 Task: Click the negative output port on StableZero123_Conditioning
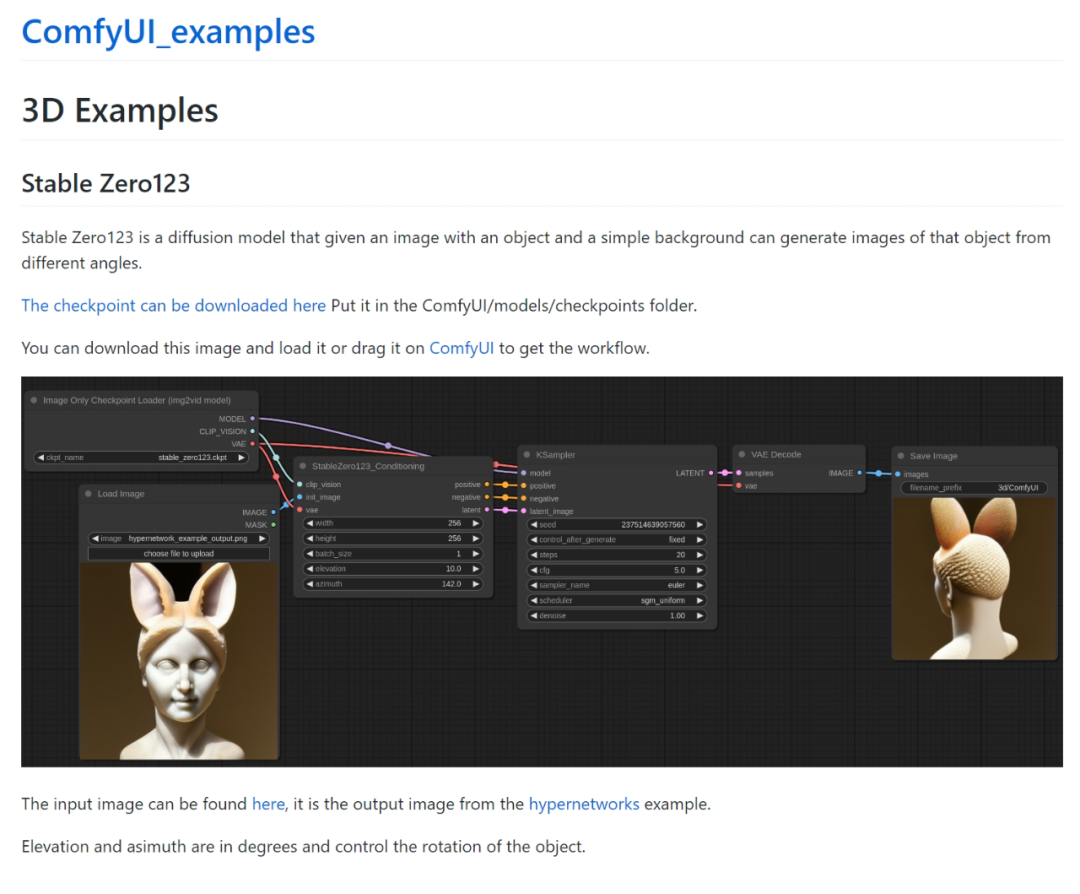pyautogui.click(x=487, y=497)
